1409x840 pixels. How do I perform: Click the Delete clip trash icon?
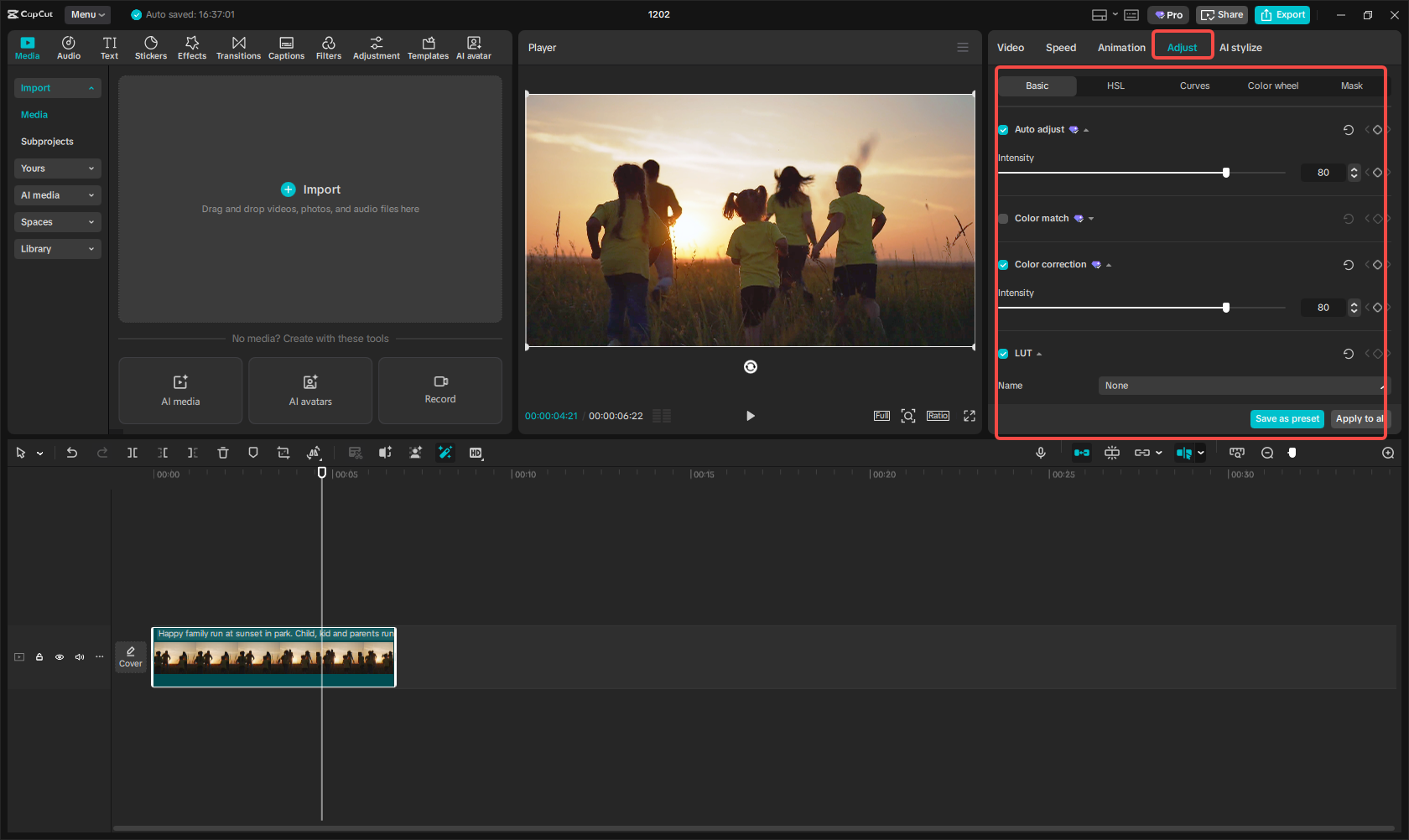click(x=223, y=453)
